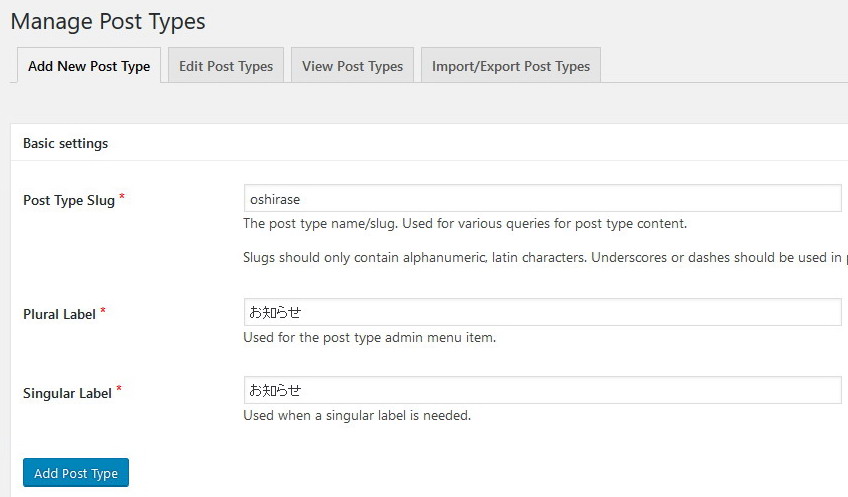Focus the Plural Label text input

542,313
